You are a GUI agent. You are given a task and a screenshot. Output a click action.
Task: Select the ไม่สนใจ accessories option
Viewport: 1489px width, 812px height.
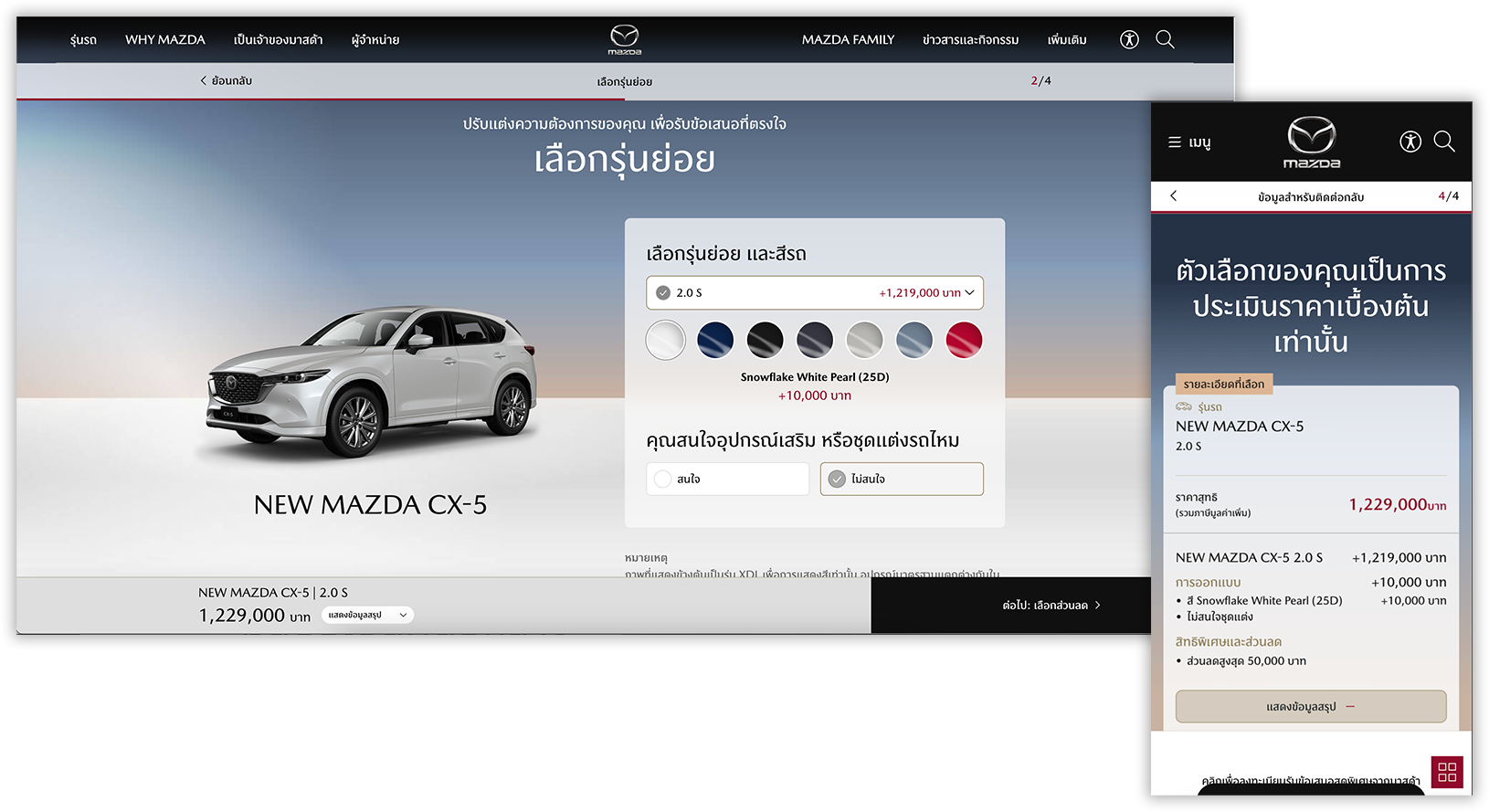click(901, 479)
